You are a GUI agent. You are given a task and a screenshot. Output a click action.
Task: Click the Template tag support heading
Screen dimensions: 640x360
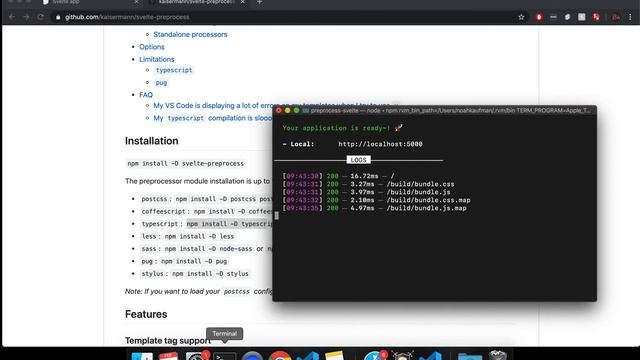point(168,340)
